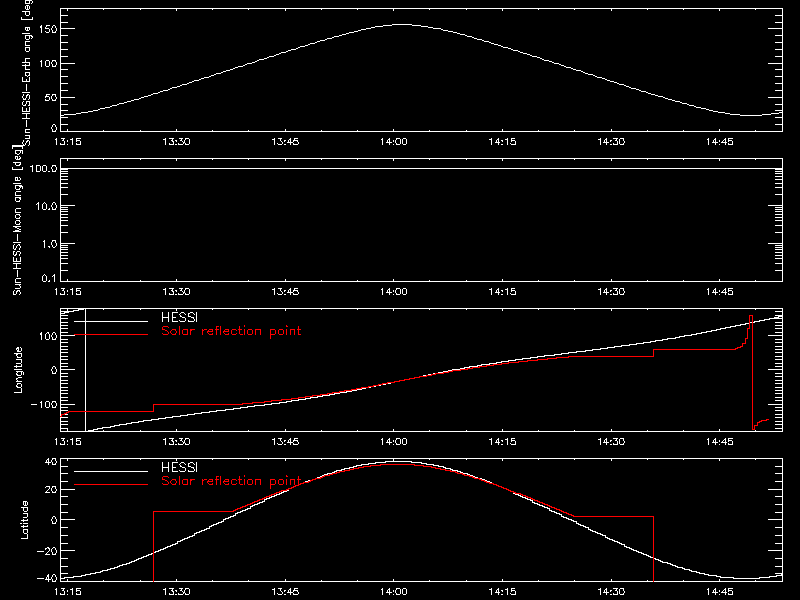800x600 pixels.
Task: Click 14:45 time label under Longitude plot
Action: click(x=719, y=442)
